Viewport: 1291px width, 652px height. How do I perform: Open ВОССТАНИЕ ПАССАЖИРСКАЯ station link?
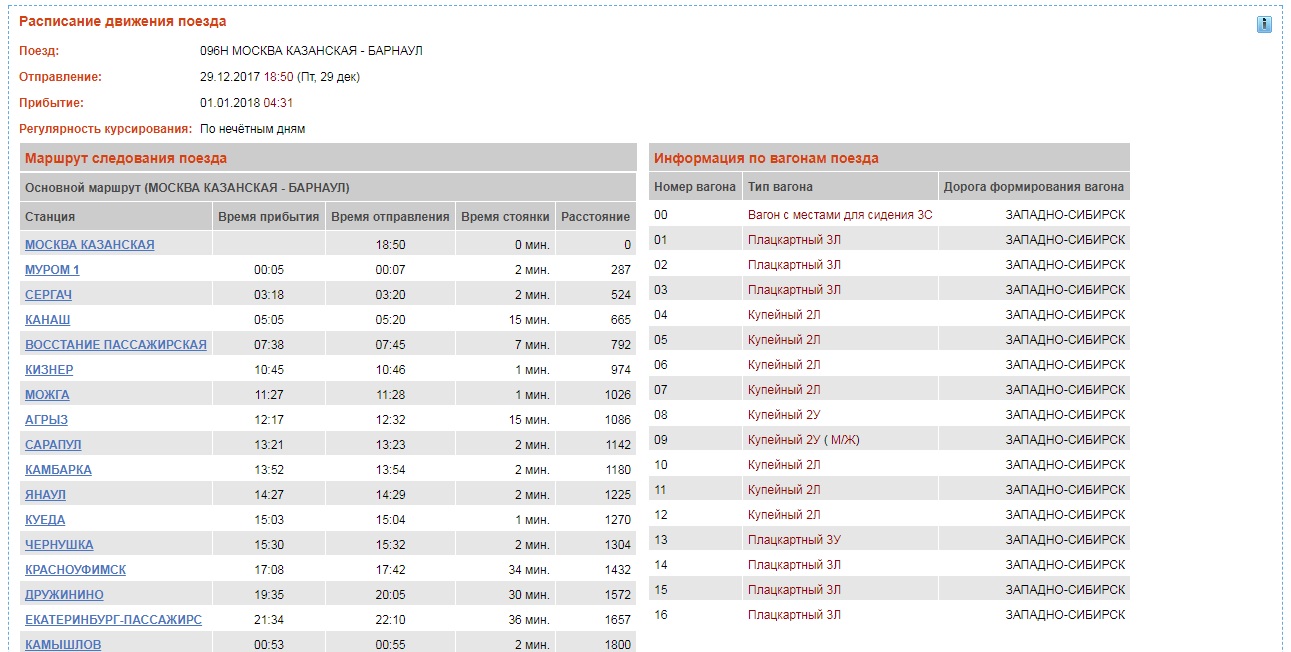pos(116,345)
